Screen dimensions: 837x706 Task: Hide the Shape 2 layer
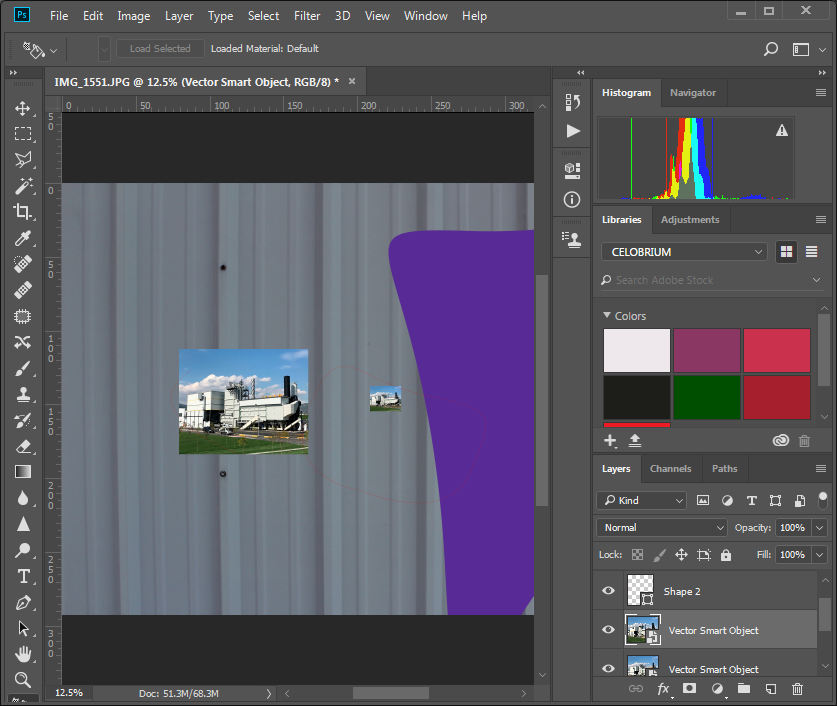608,591
